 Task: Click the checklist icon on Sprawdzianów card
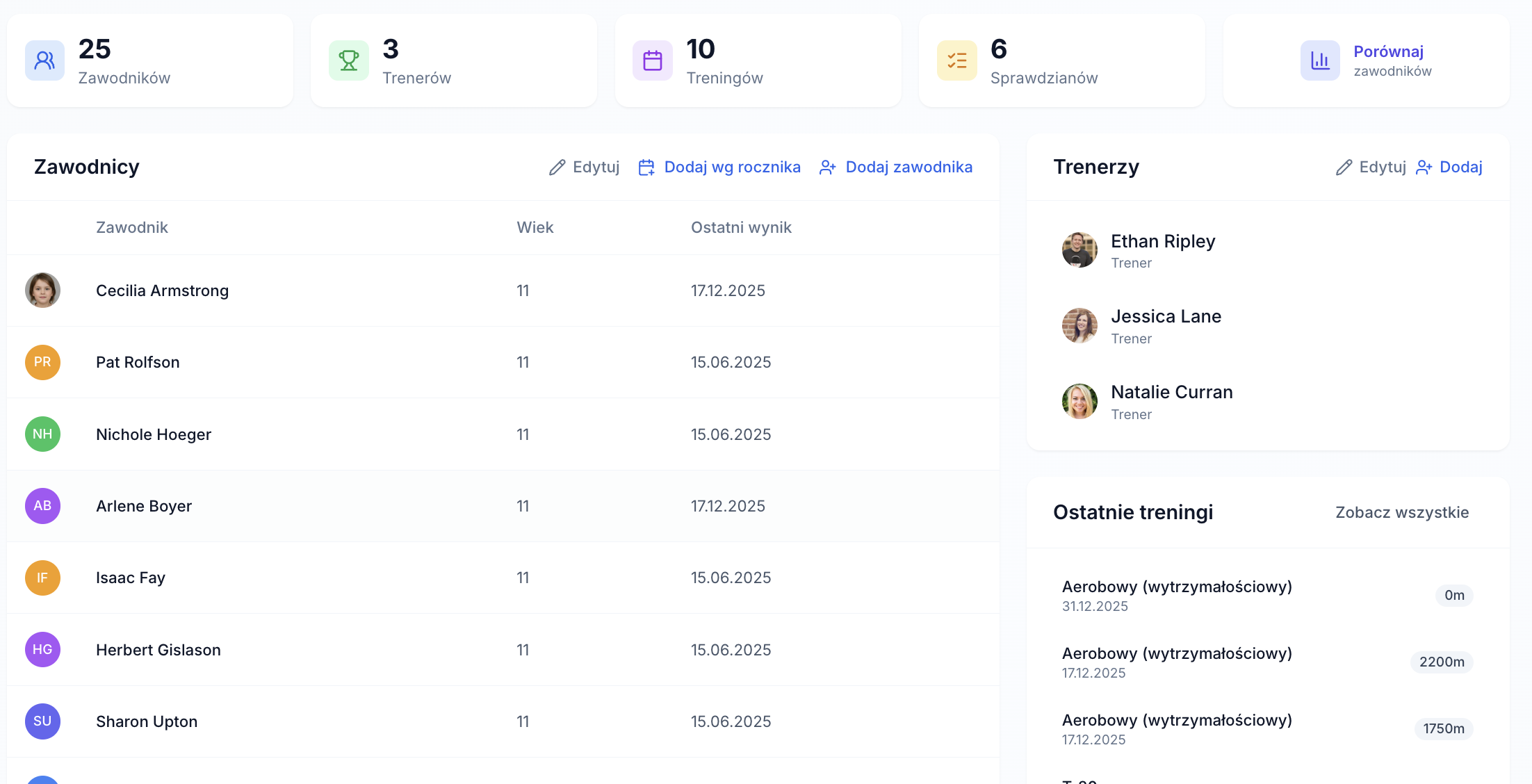(956, 60)
